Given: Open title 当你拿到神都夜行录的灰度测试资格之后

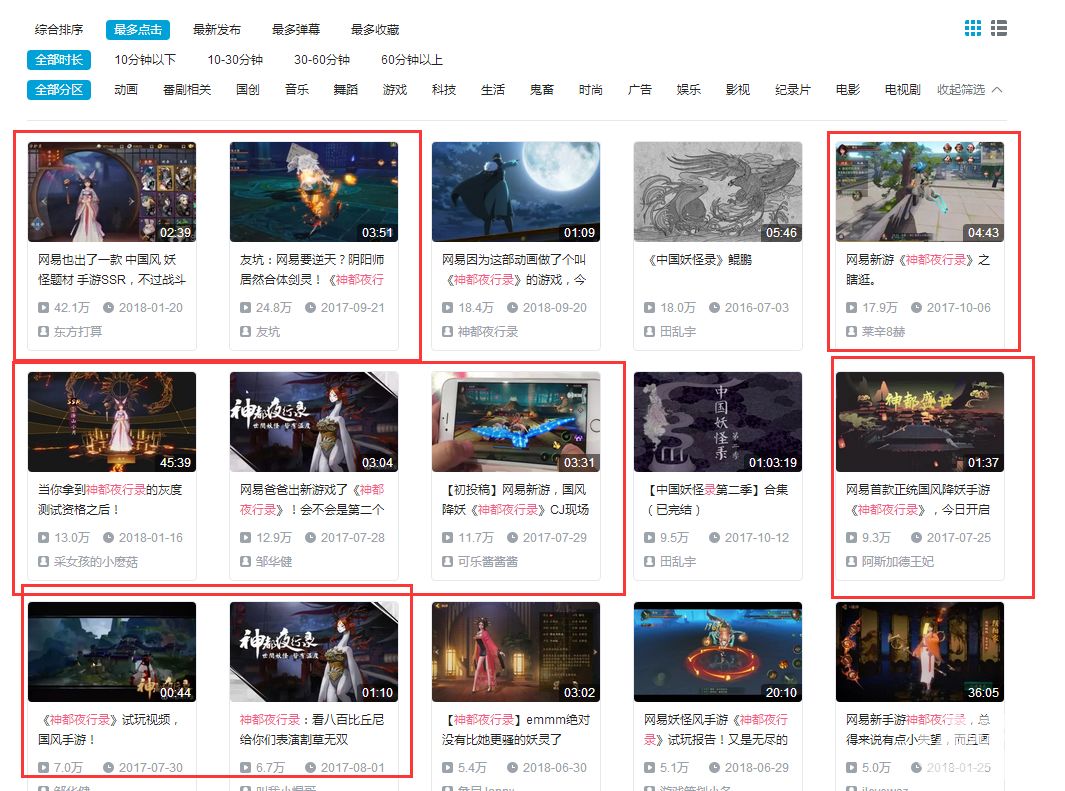Looking at the screenshot, I should pos(110,500).
